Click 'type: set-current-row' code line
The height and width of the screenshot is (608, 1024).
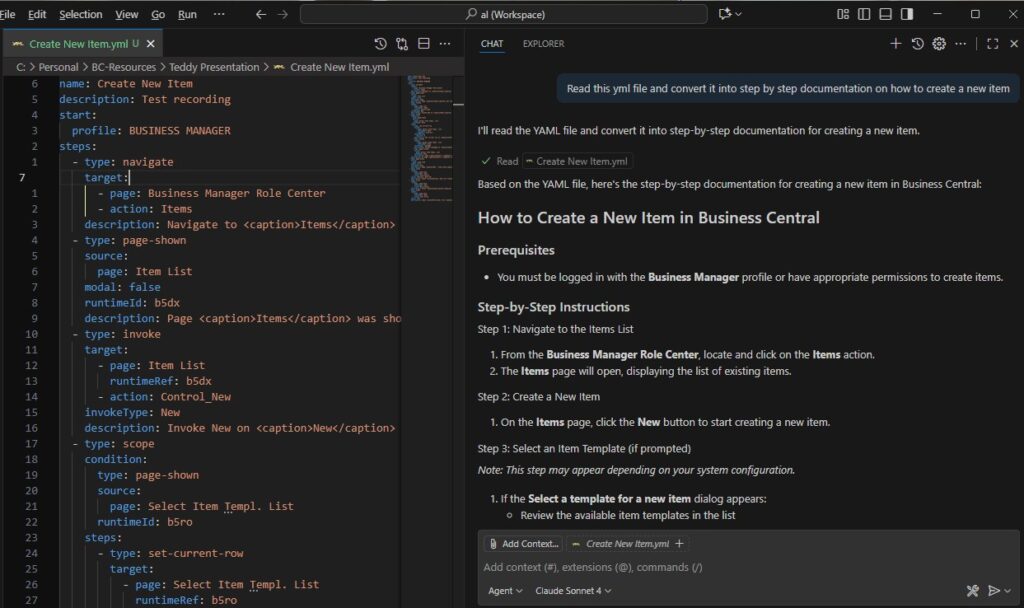tap(170, 554)
